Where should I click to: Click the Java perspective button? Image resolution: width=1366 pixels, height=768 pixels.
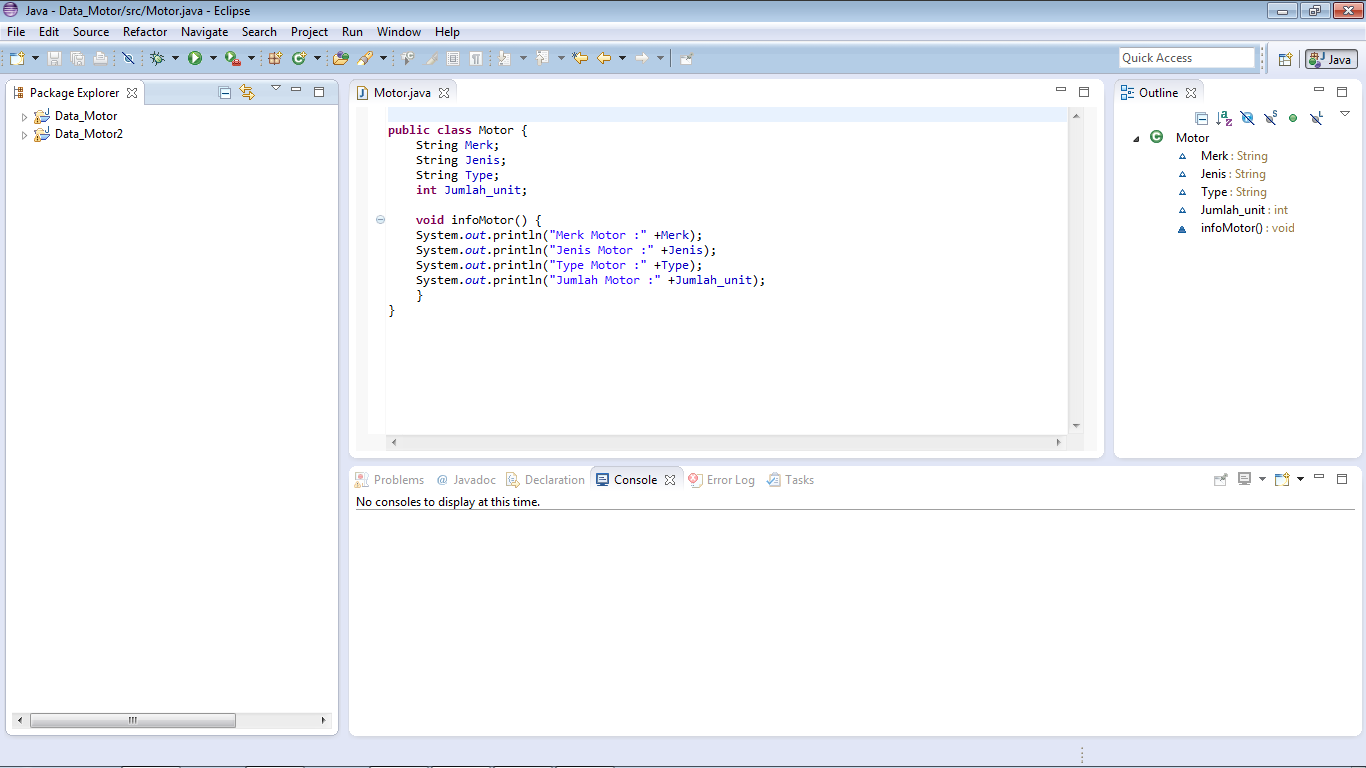point(1331,58)
